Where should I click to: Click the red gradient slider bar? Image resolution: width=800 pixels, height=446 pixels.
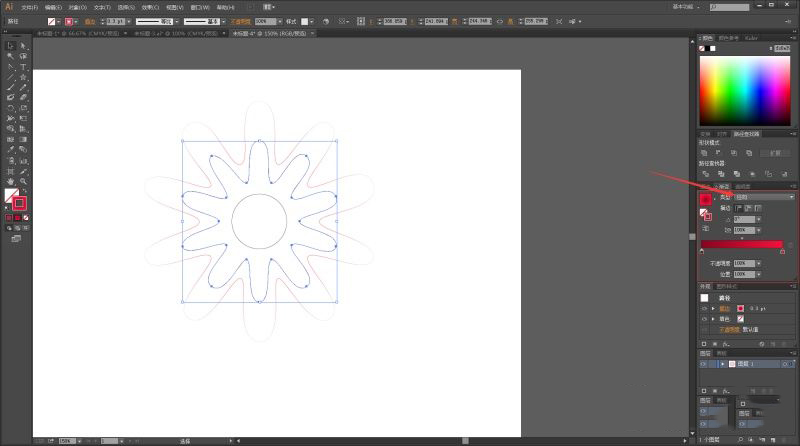742,244
